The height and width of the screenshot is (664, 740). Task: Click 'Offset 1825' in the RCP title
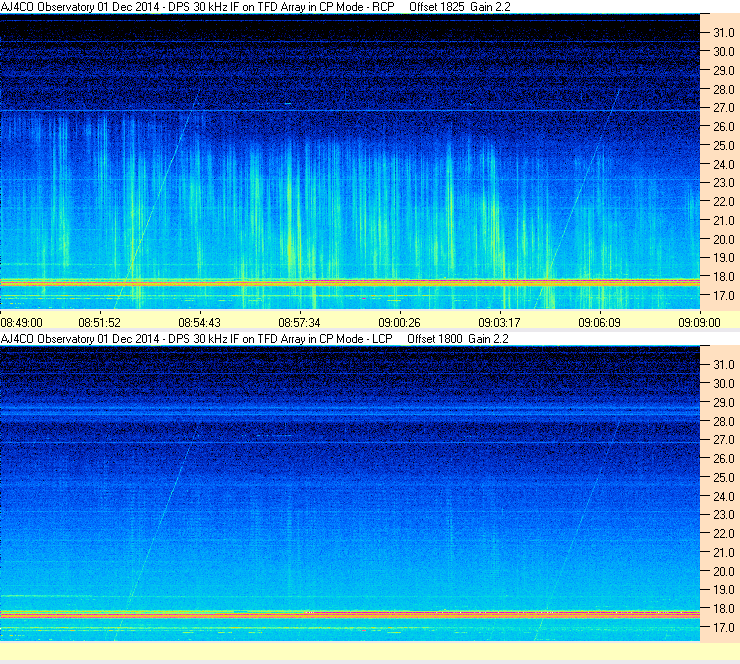pos(437,7)
